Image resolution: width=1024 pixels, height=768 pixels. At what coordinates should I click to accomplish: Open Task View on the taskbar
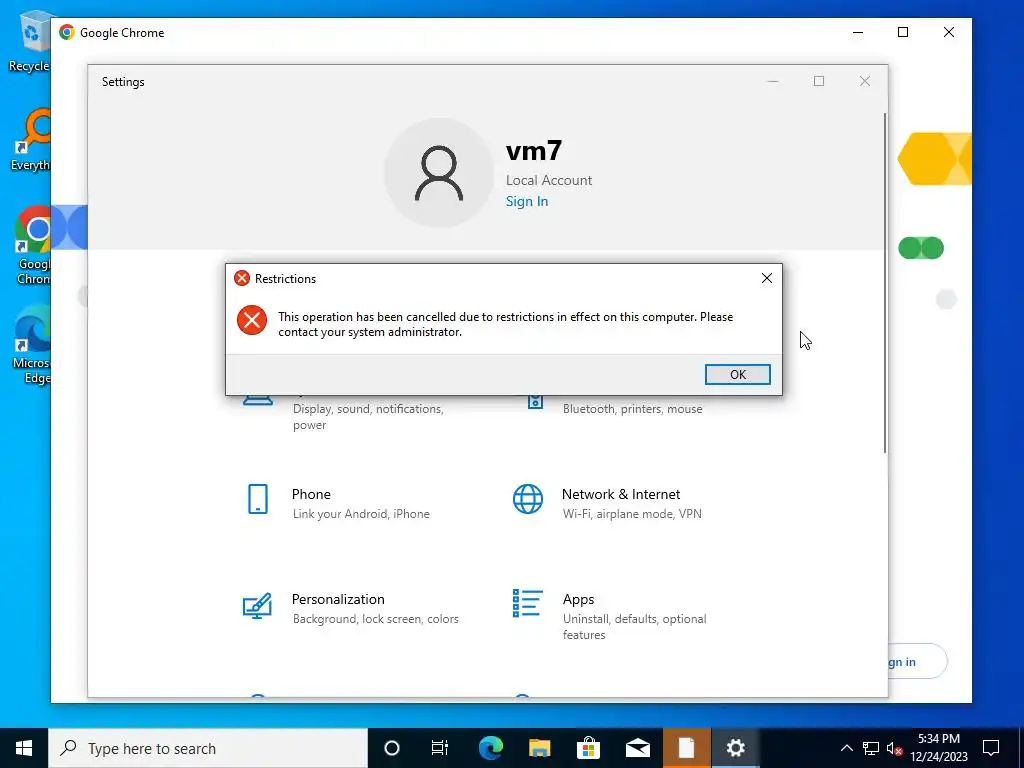440,748
